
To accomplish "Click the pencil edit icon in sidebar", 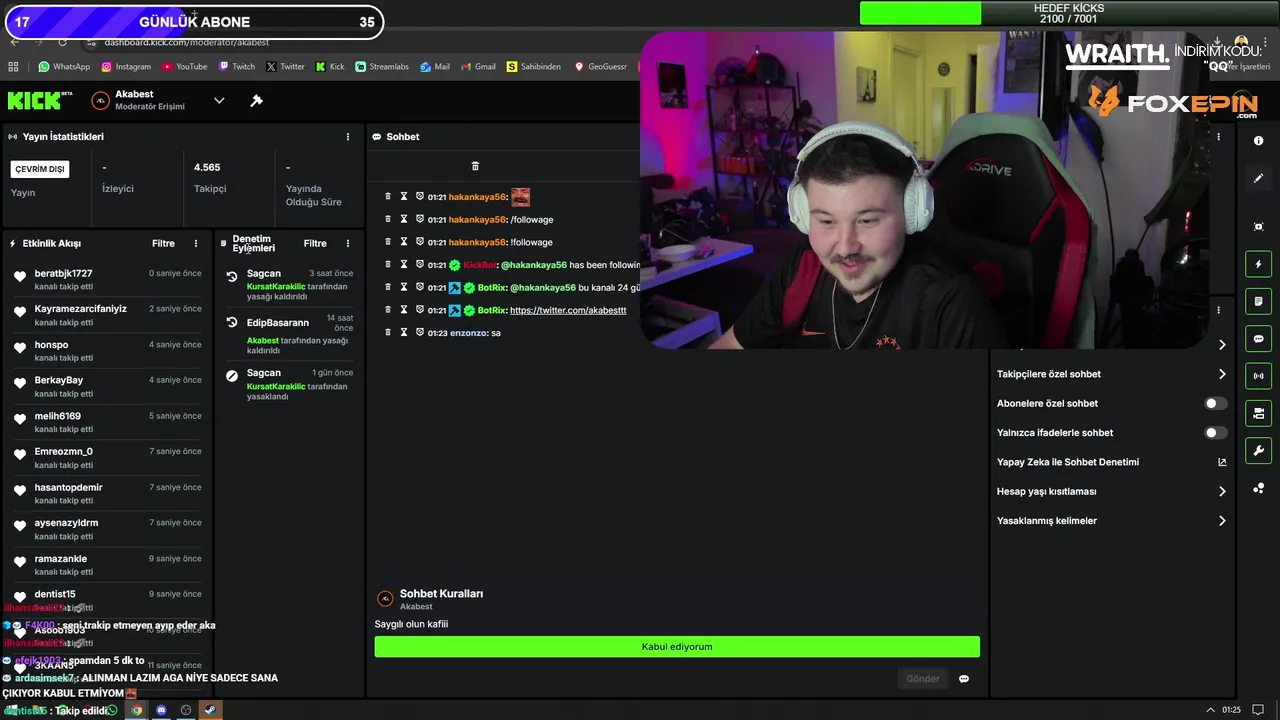I will (1258, 178).
